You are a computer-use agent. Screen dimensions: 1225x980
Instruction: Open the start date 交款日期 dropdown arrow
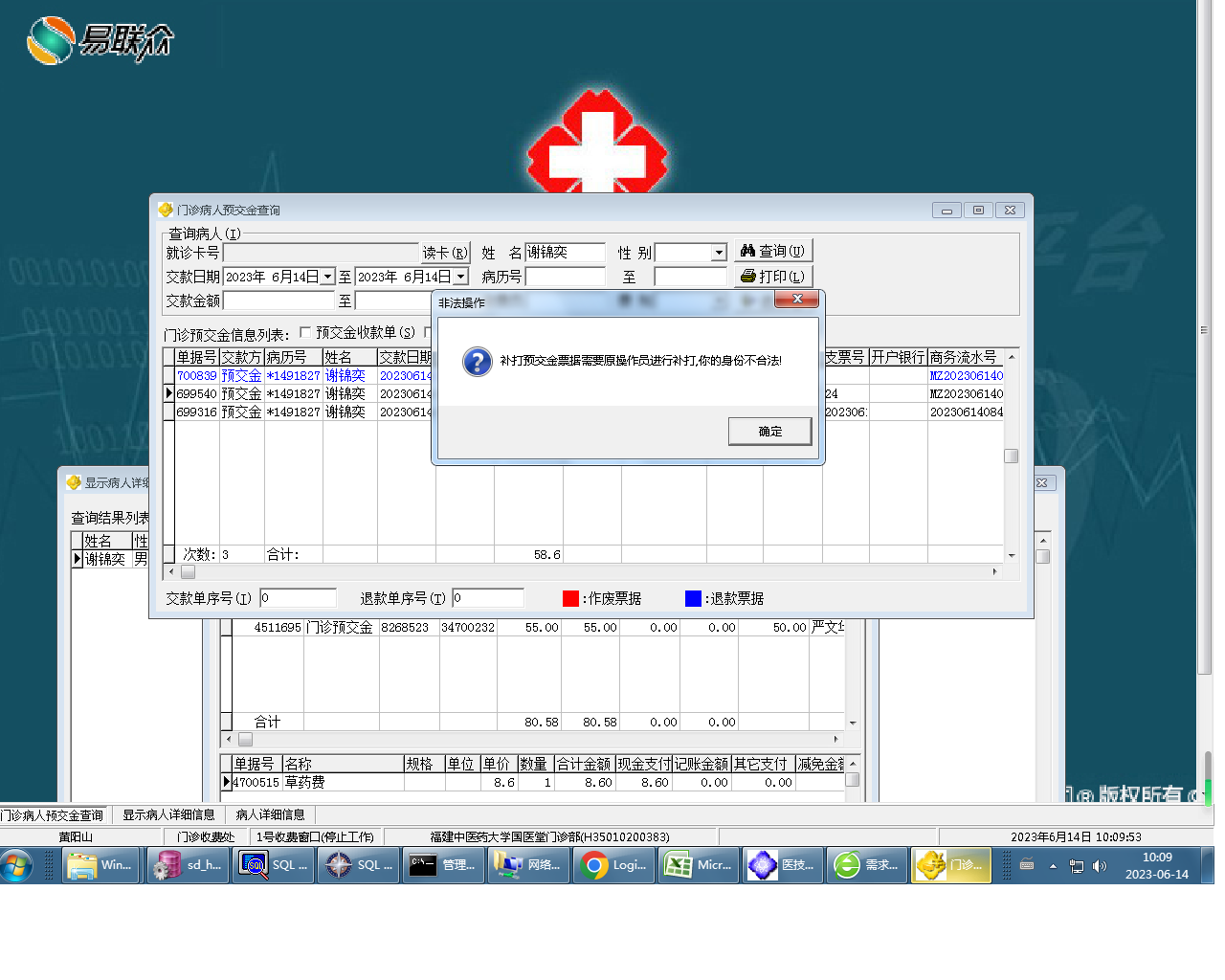point(327,277)
